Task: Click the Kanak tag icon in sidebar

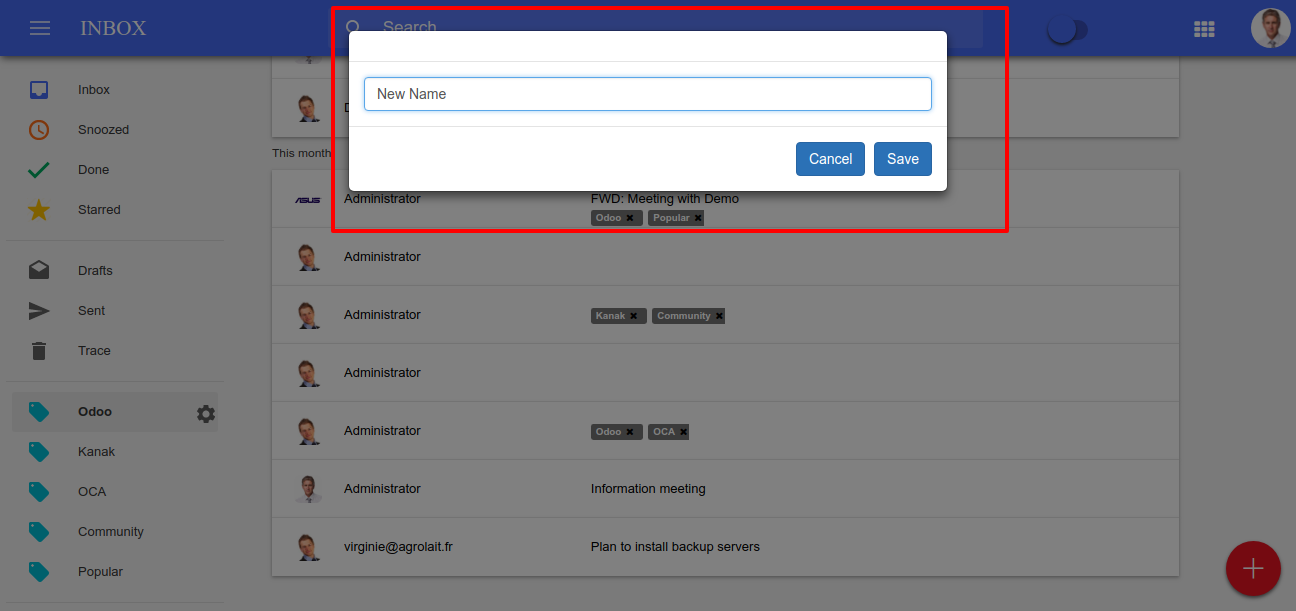Action: pyautogui.click(x=39, y=452)
